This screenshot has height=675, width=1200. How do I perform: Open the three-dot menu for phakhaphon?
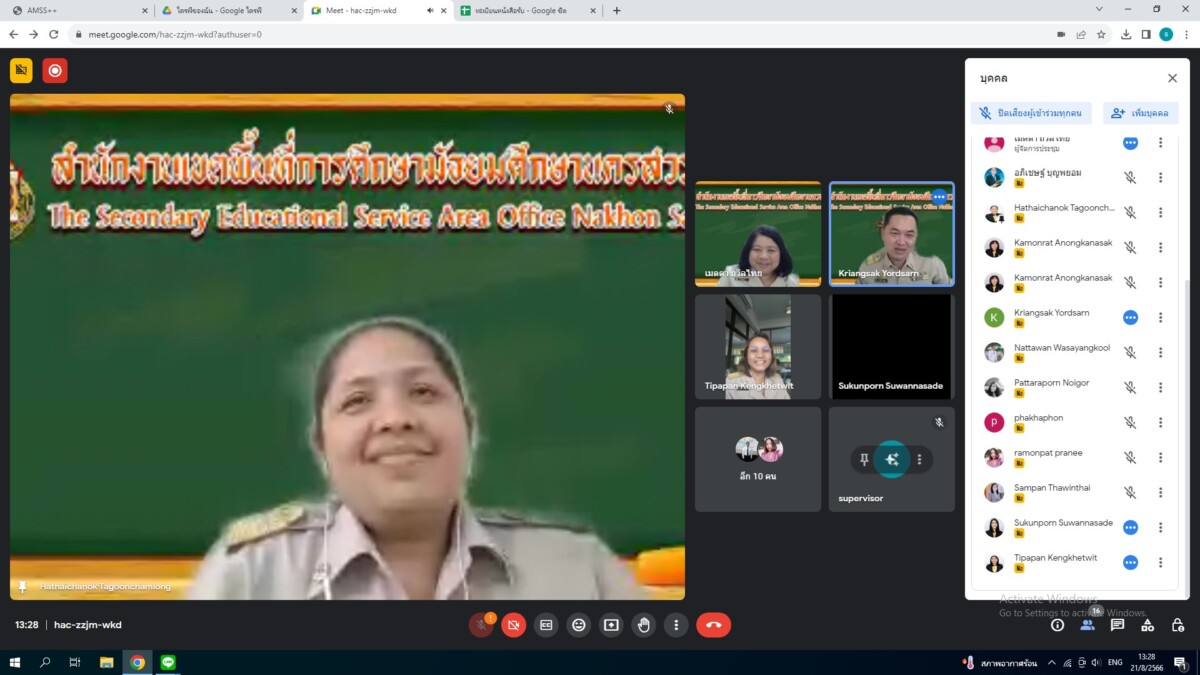1160,423
